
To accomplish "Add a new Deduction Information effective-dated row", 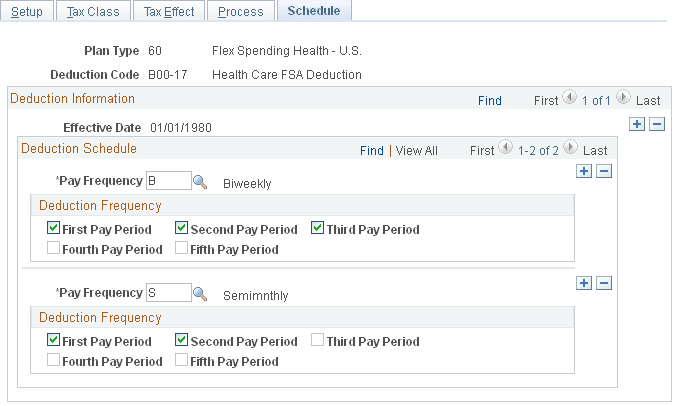I will (637, 125).
